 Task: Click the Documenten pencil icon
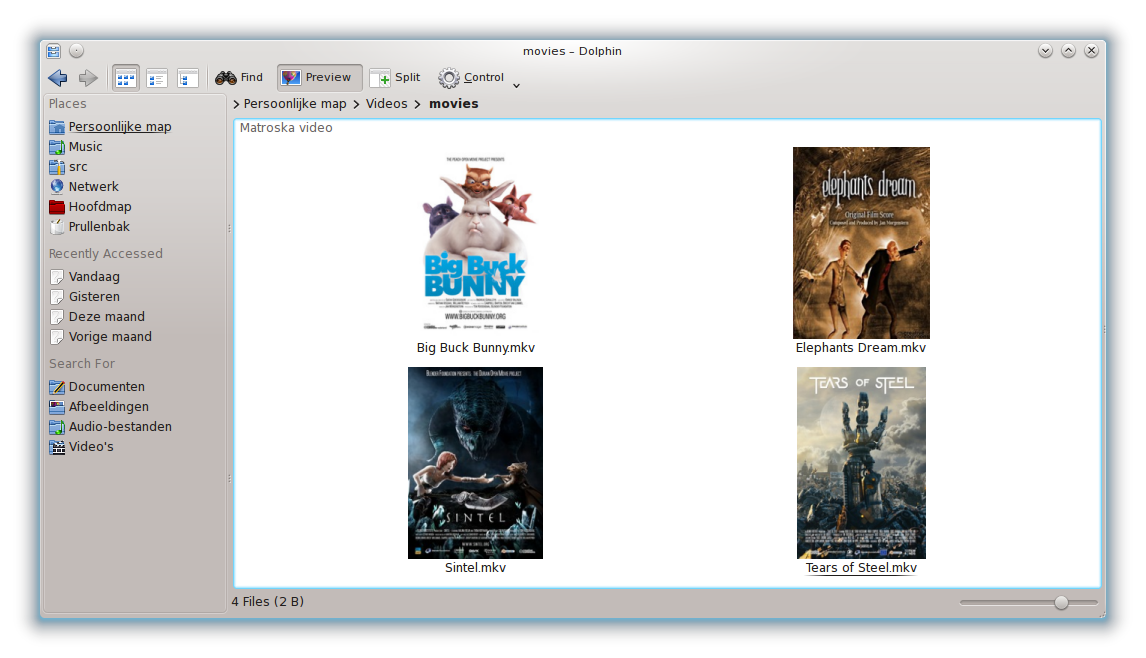[x=57, y=387]
